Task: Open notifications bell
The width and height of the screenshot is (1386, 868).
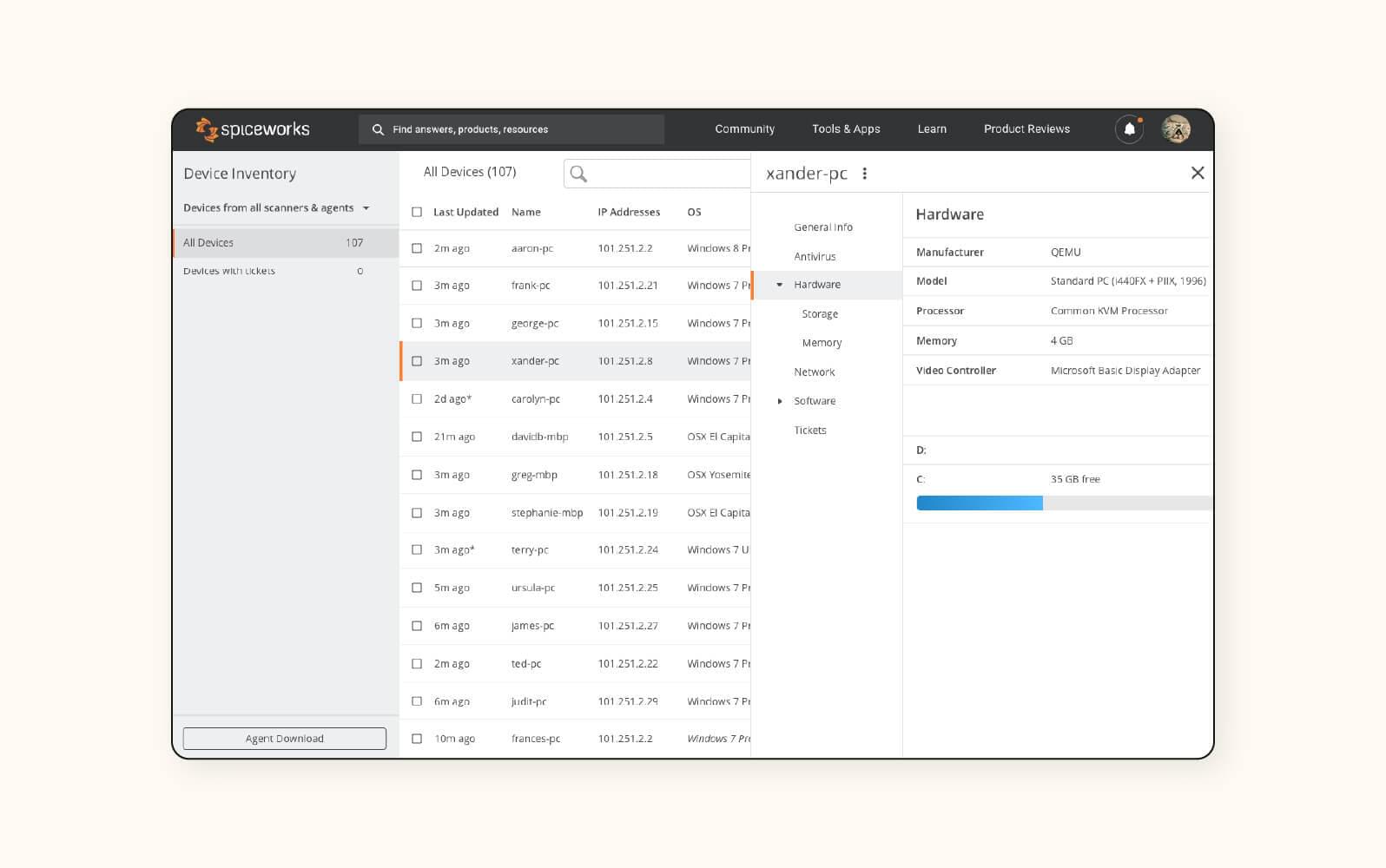Action: click(x=1129, y=129)
